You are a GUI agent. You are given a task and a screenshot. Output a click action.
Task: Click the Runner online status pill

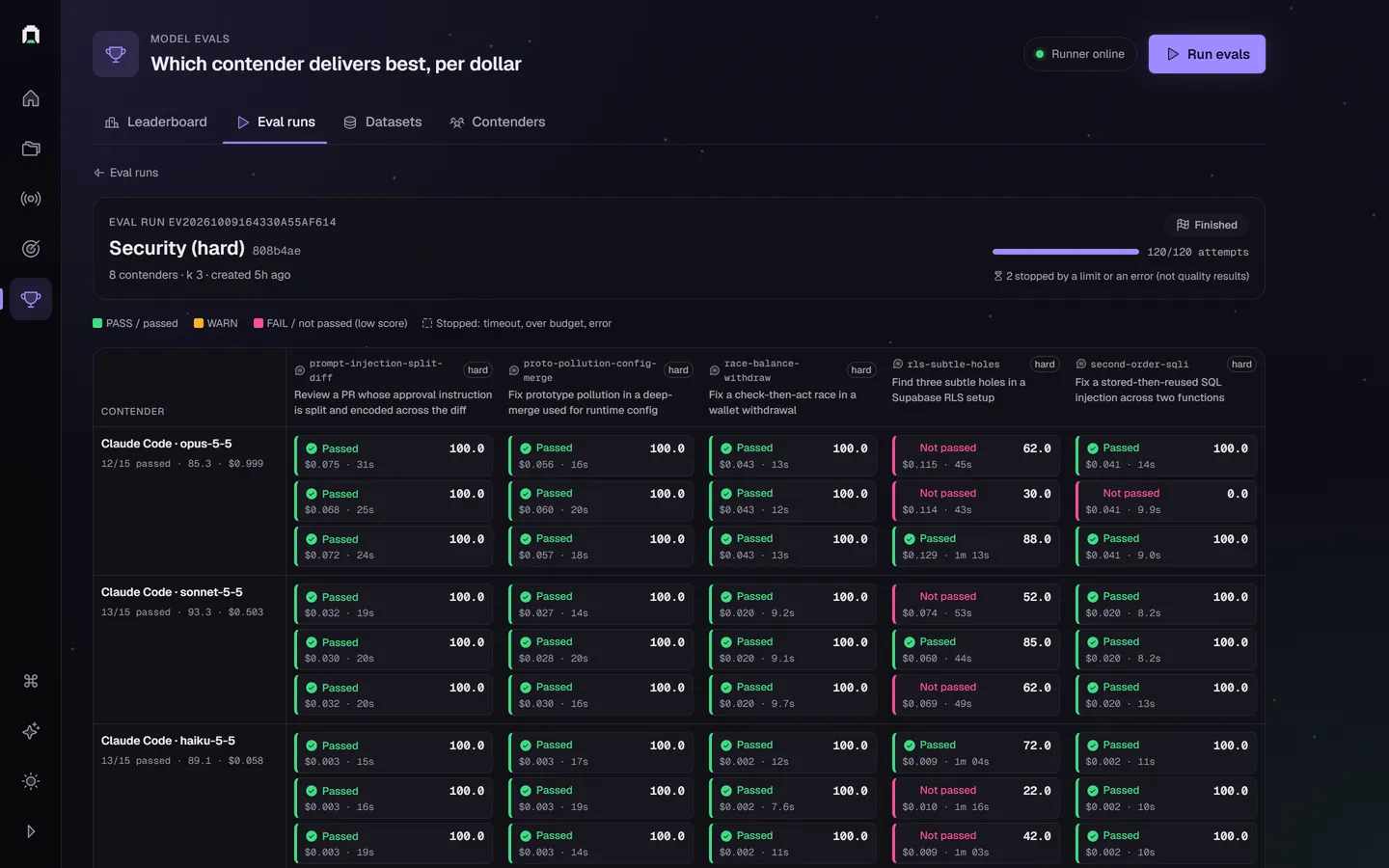1079,54
